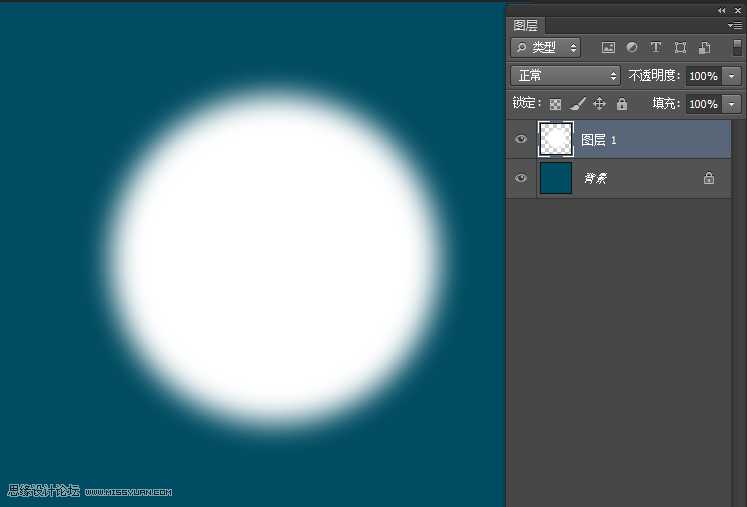Viewport: 747px width, 507px height.
Task: Click the lock all padlock icon
Action: click(x=622, y=104)
